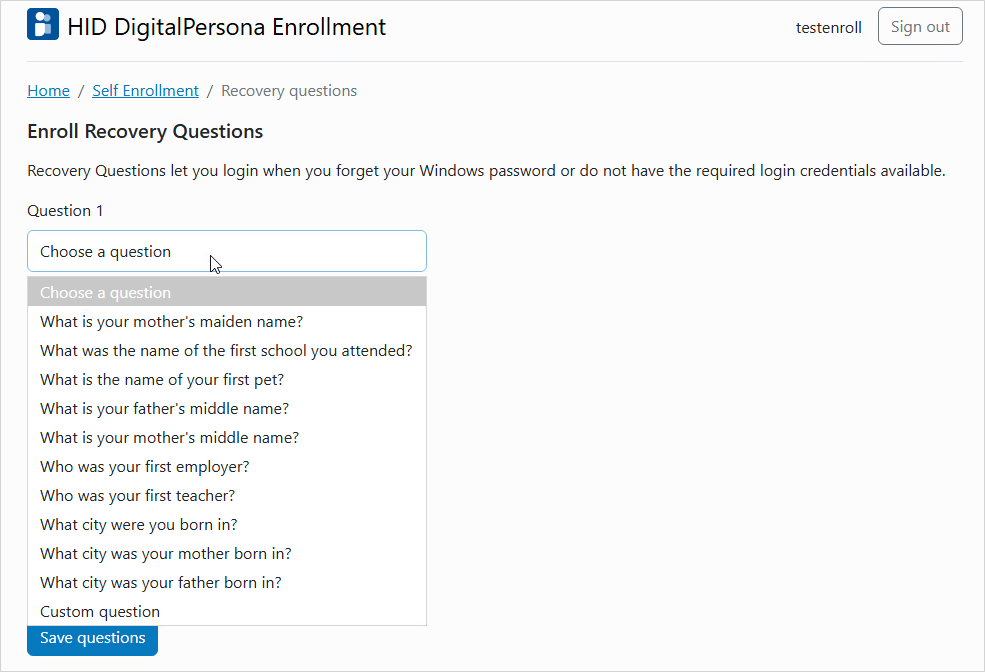
Task: Choose 'What city was your father born in?'
Action: coord(161,583)
